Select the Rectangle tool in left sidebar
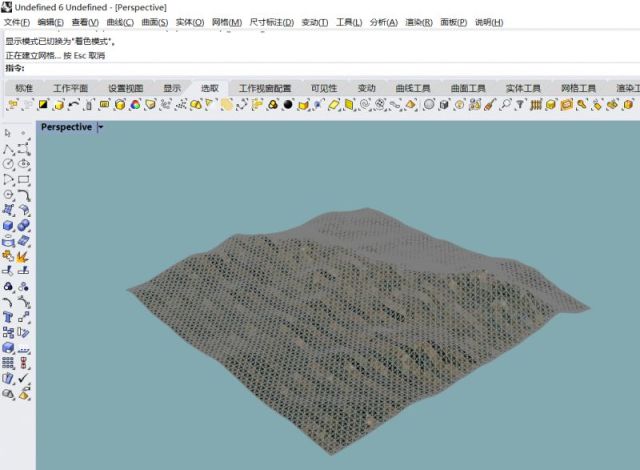Viewport: 640px width, 470px height. point(24,180)
